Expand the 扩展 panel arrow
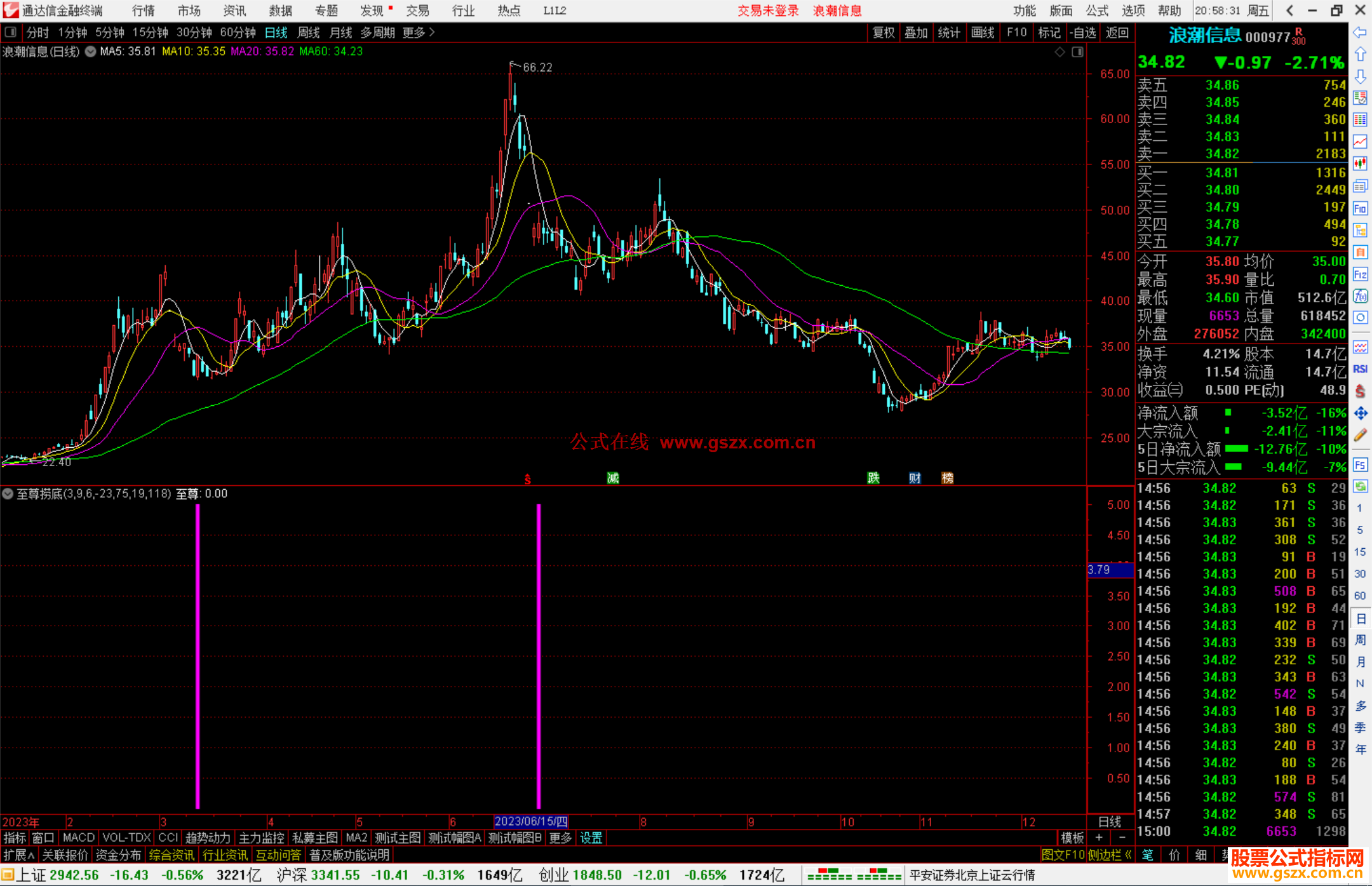 (19, 855)
